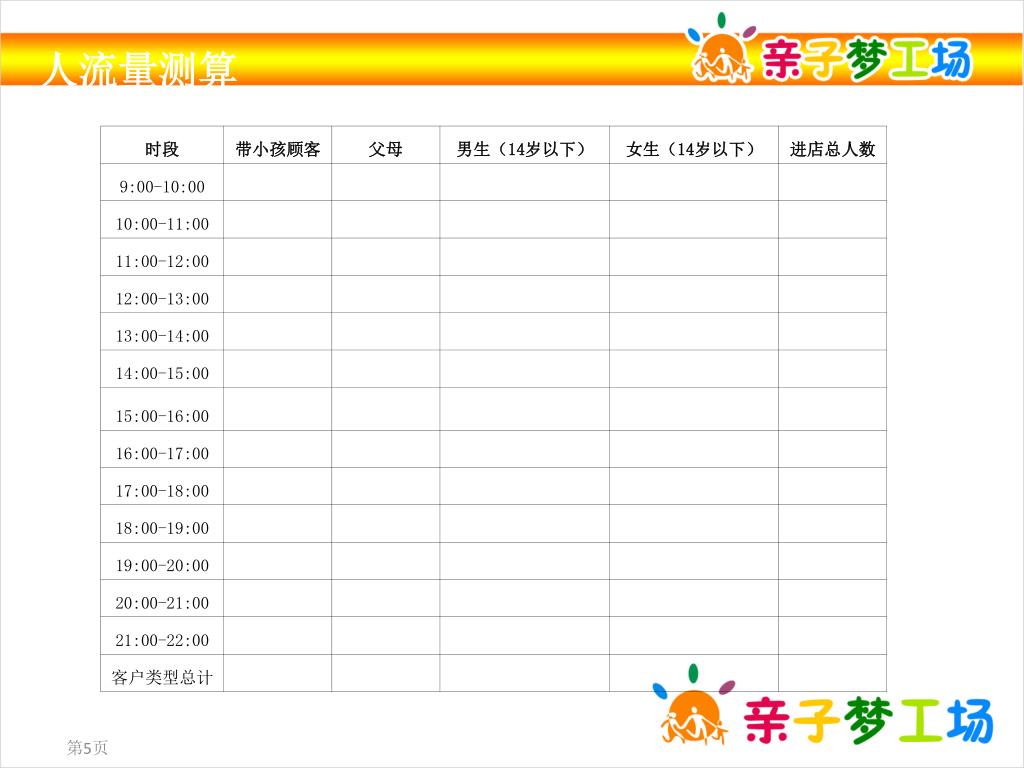Image resolution: width=1024 pixels, height=768 pixels.
Task: Click the 亲子梦工场 logo in the header banner
Action: [828, 50]
